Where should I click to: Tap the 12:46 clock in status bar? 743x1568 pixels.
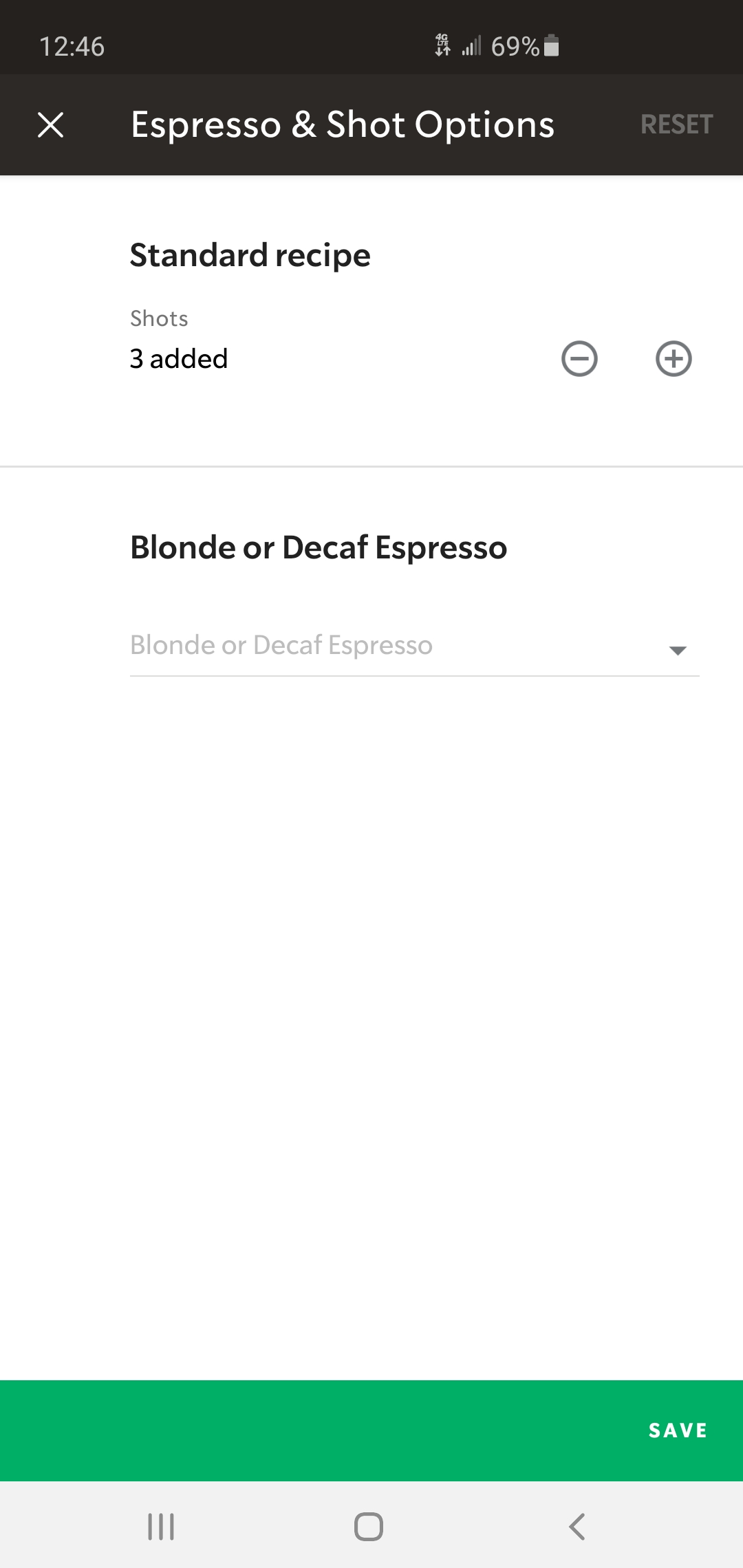point(72,47)
